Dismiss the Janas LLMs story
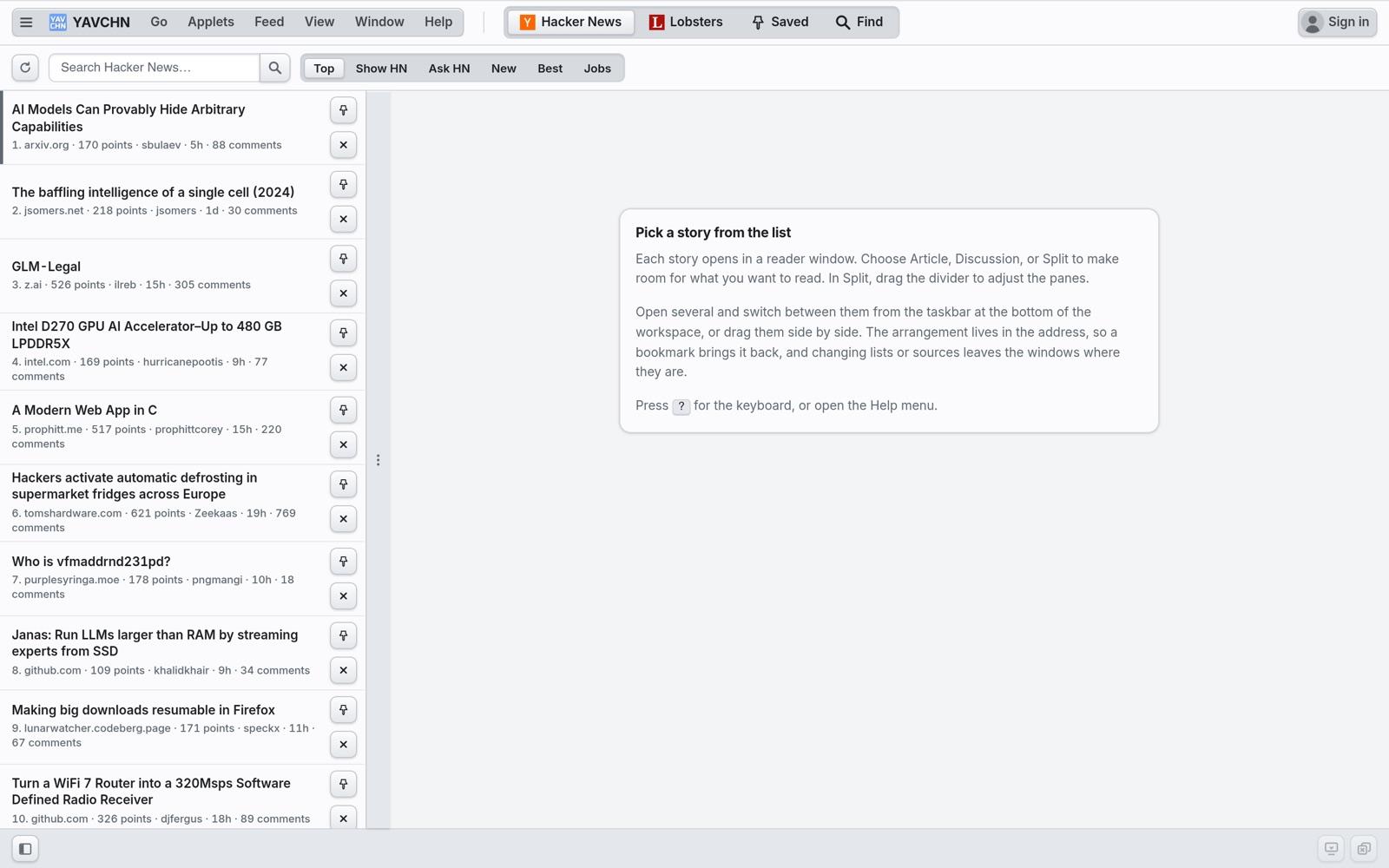This screenshot has height=868, width=1389. click(344, 670)
